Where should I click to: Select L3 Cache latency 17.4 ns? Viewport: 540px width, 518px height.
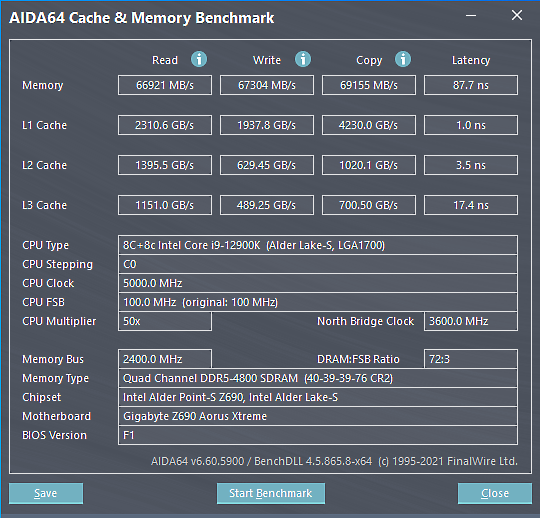coord(471,205)
